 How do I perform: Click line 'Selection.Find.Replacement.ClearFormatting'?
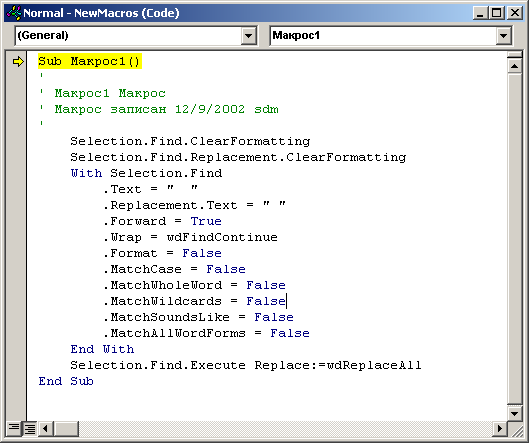pos(238,157)
